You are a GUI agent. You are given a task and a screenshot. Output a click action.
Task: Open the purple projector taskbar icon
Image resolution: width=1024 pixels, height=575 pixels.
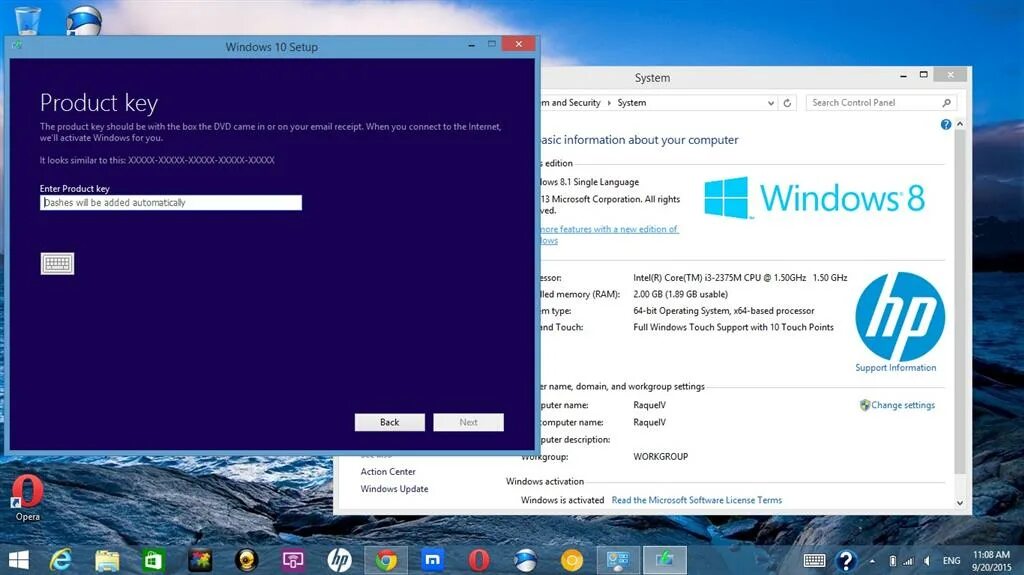click(293, 561)
